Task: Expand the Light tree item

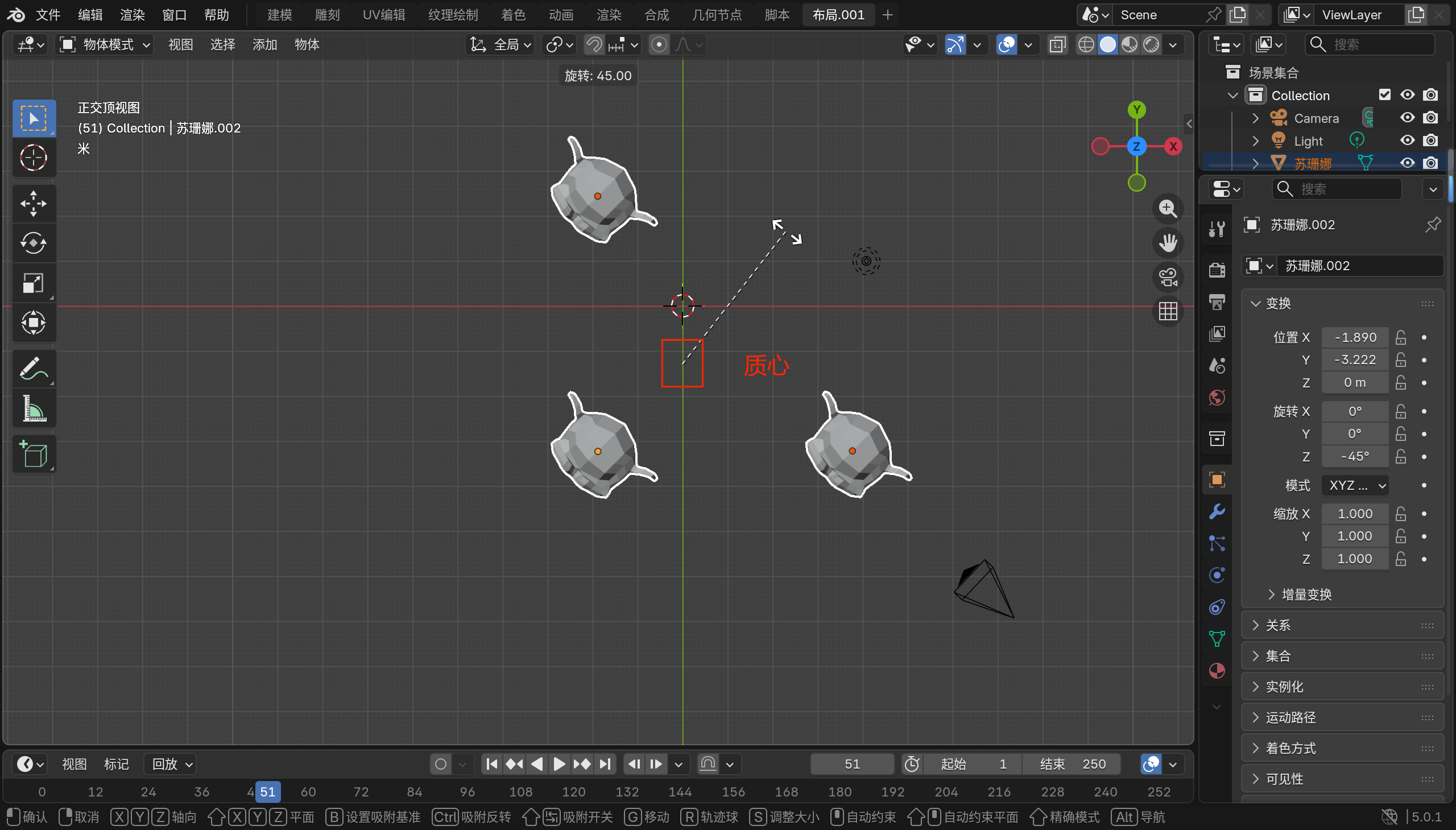Action: (1255, 141)
